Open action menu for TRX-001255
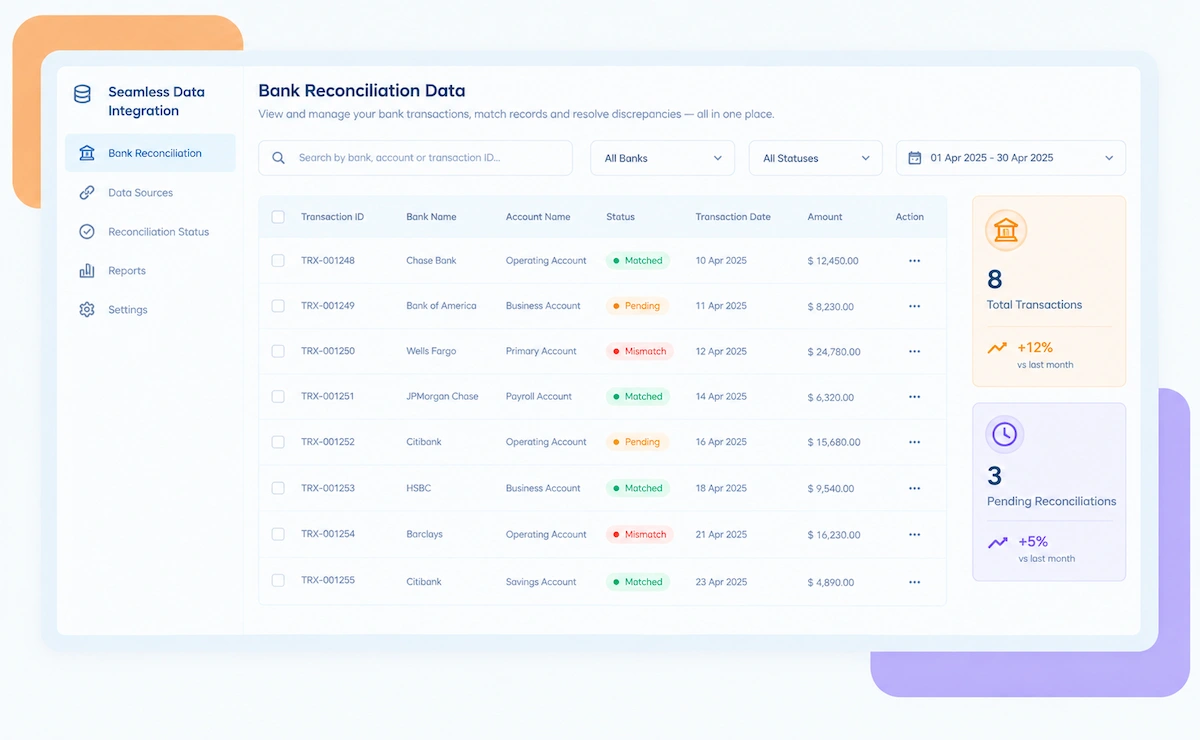The height and width of the screenshot is (740, 1200). (x=914, y=582)
